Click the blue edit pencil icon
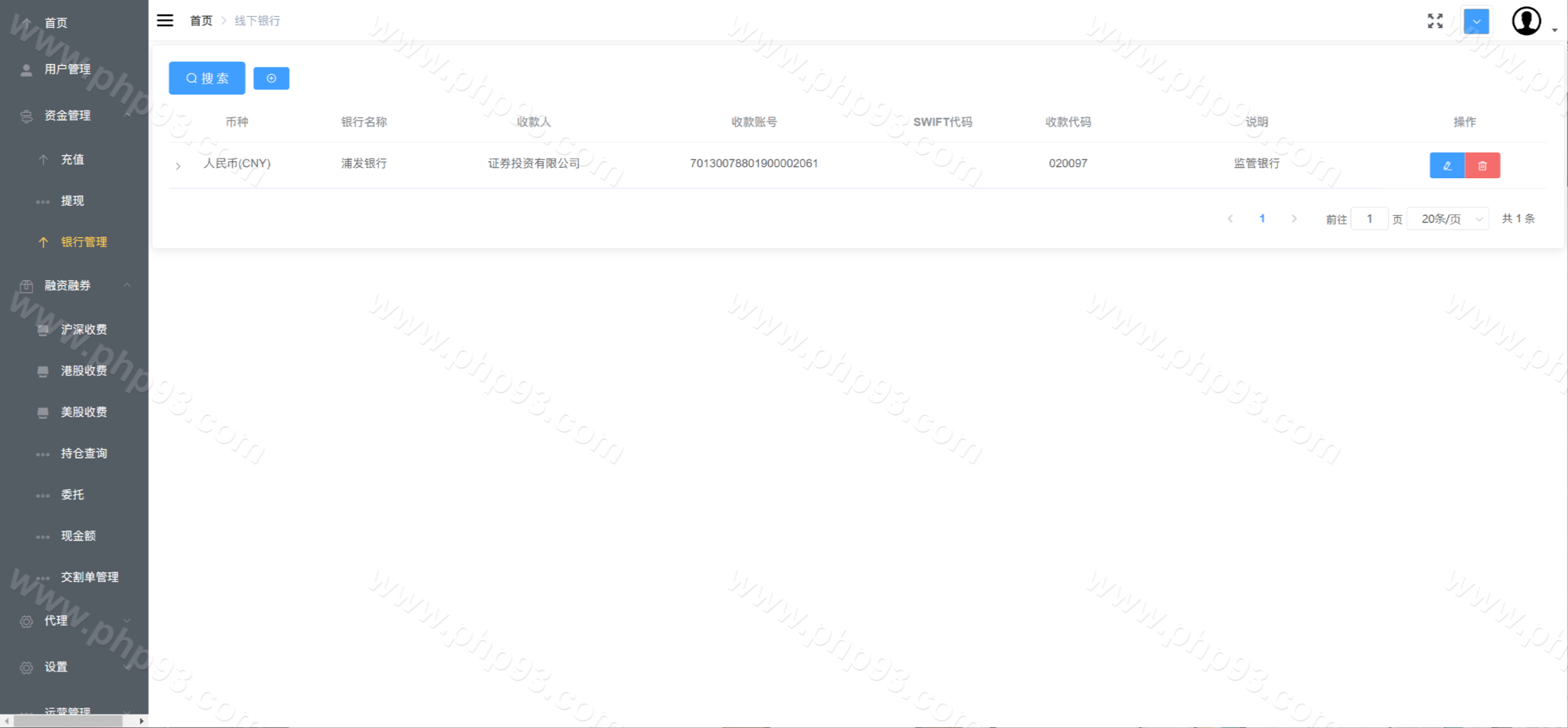 [x=1447, y=165]
